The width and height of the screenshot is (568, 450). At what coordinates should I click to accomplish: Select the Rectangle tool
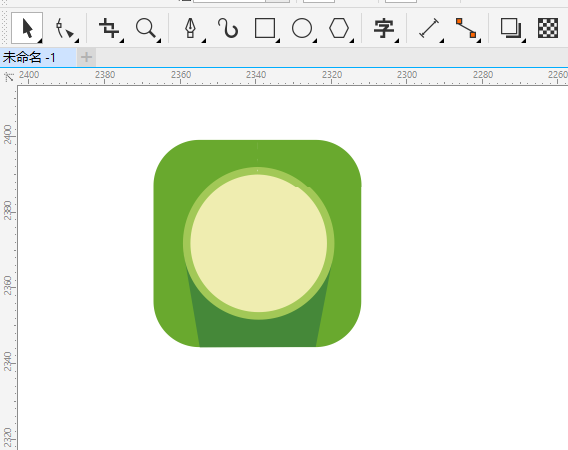pyautogui.click(x=265, y=28)
